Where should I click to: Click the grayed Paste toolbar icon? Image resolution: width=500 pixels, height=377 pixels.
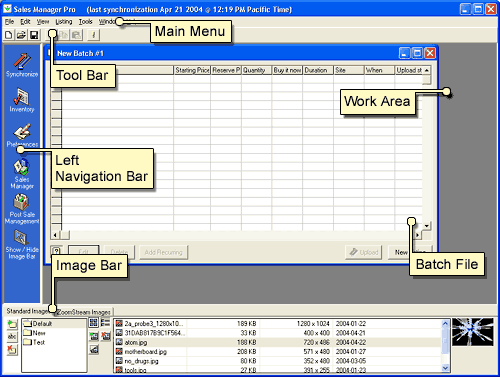[x=77, y=35]
